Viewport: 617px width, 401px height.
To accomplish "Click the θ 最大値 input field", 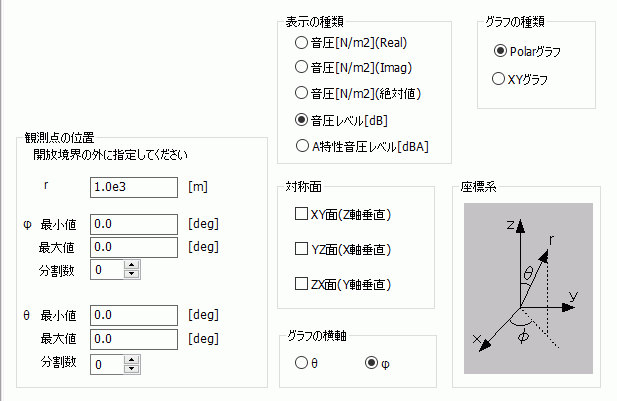I will pyautogui.click(x=134, y=338).
